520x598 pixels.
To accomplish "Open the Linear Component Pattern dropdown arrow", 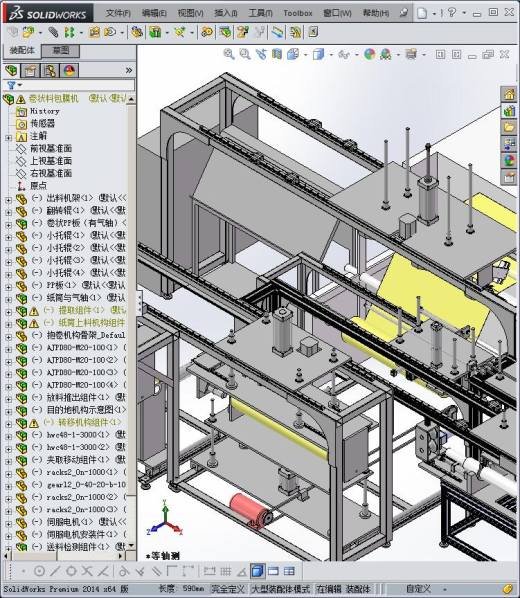I will (82, 33).
